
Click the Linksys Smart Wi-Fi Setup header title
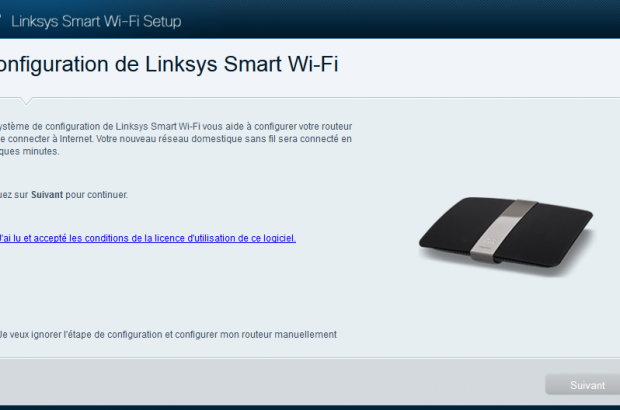click(x=96, y=21)
